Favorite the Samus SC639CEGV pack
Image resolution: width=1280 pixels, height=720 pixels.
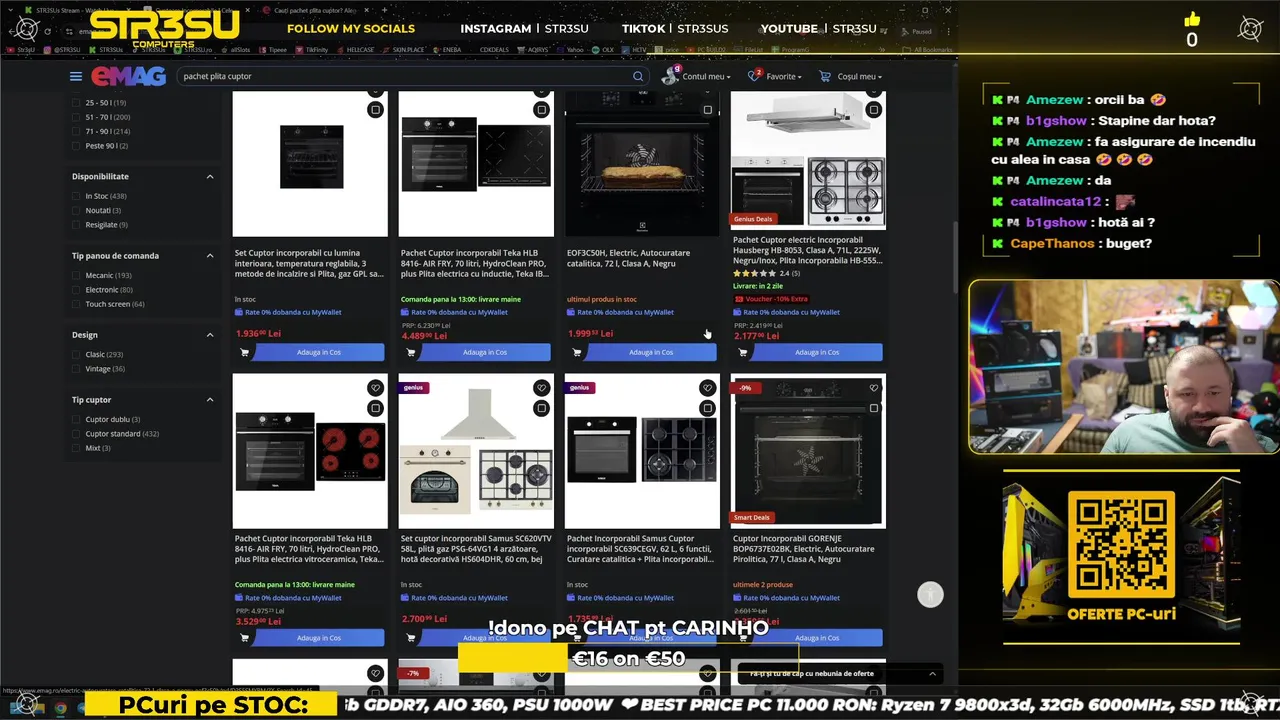click(707, 388)
